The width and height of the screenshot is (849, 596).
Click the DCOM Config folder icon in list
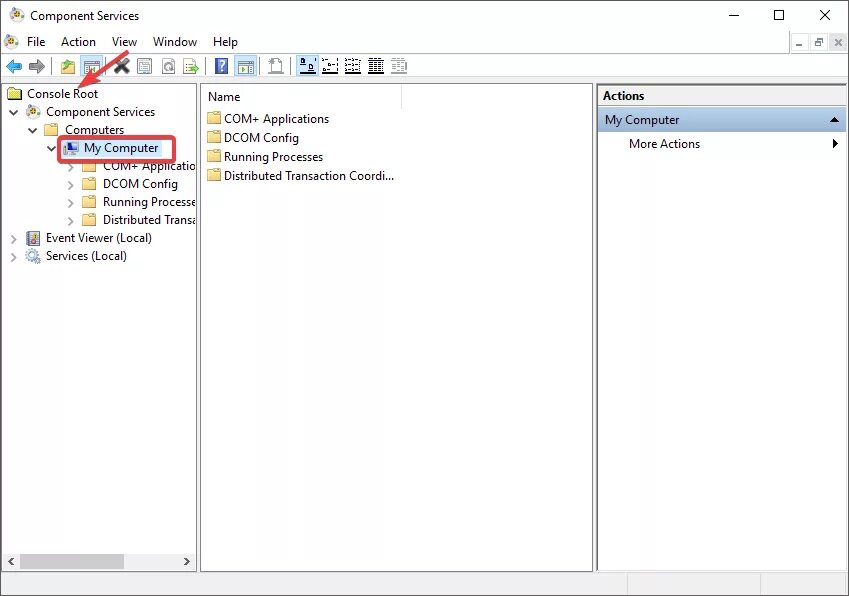pyautogui.click(x=214, y=137)
